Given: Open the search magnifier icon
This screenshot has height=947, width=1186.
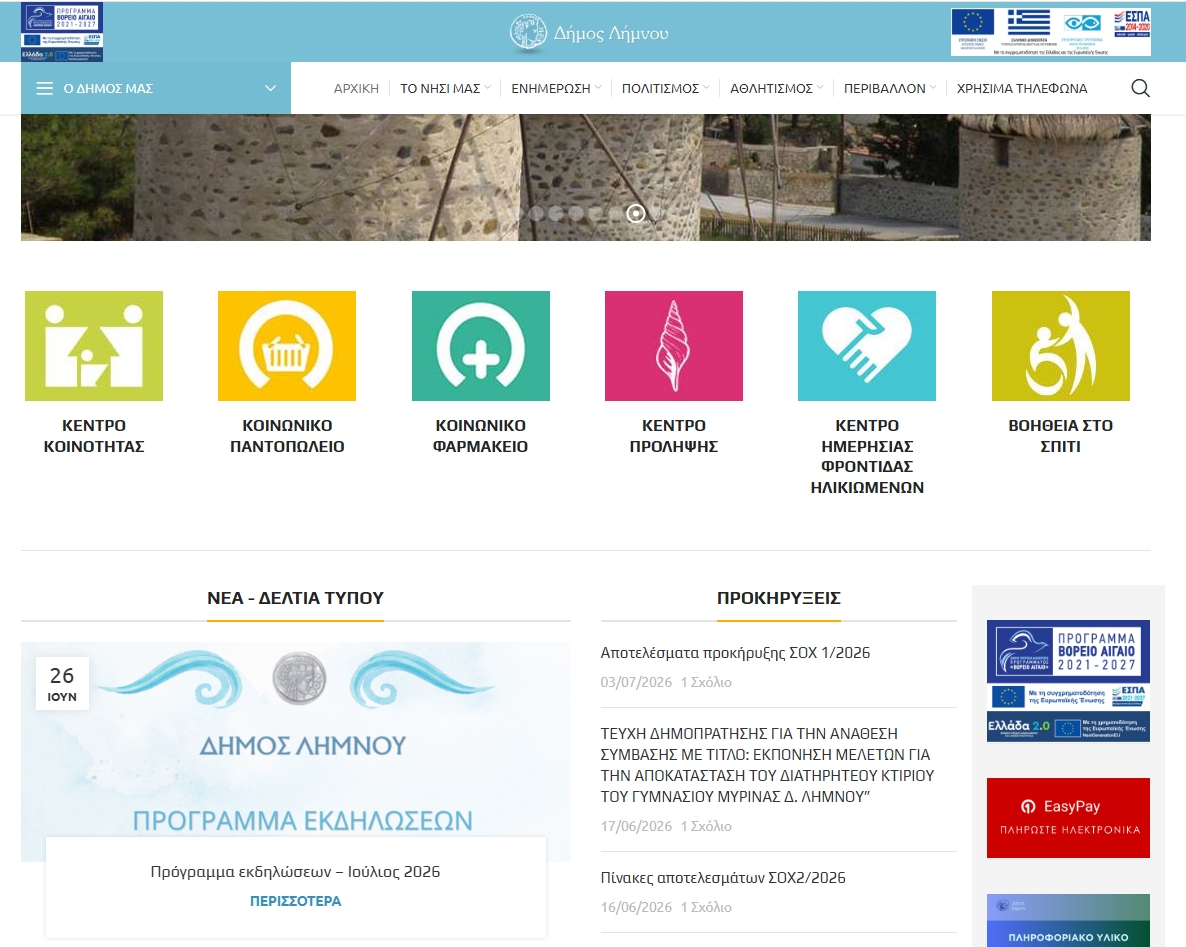Looking at the screenshot, I should 1140,88.
